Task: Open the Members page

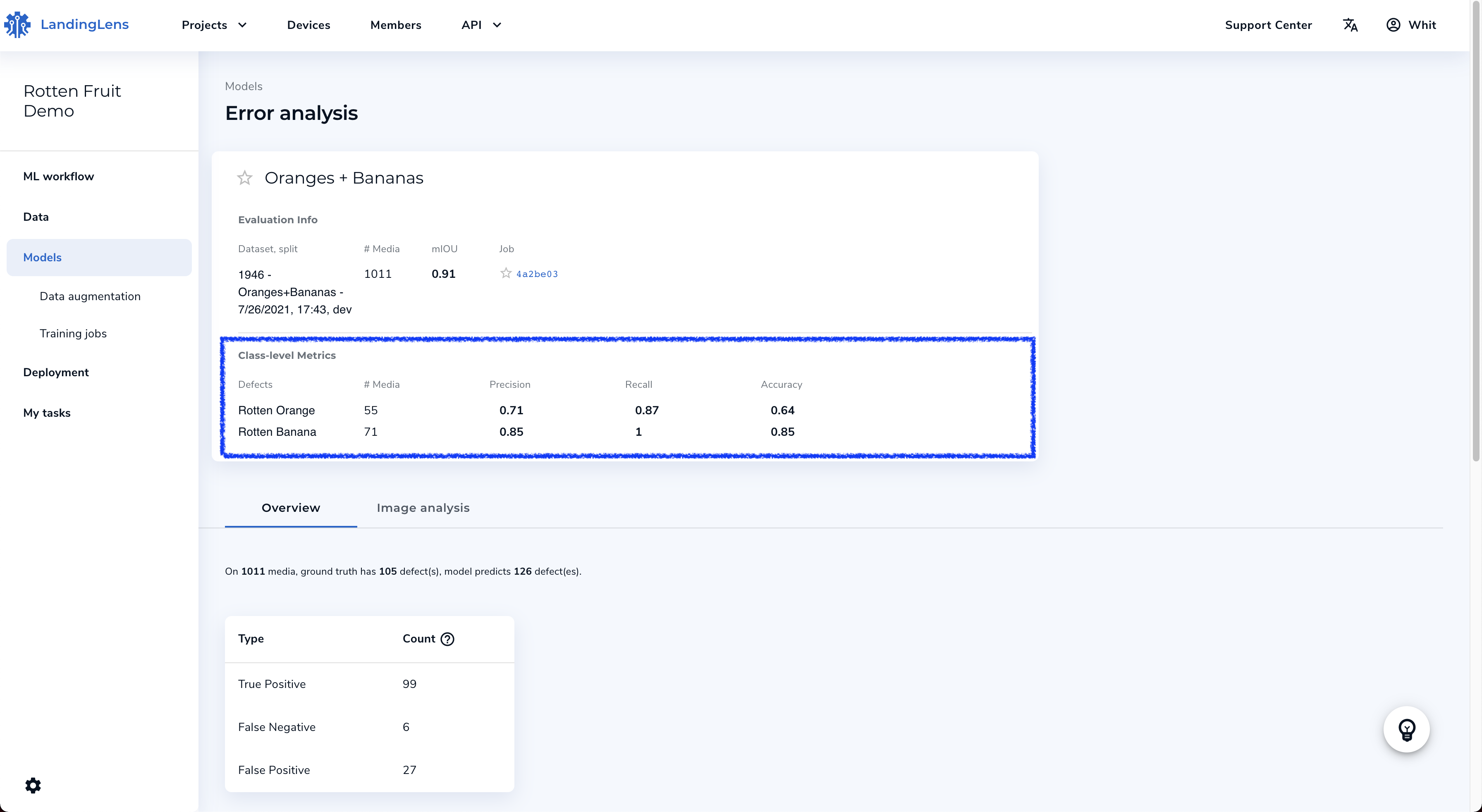Action: click(396, 25)
